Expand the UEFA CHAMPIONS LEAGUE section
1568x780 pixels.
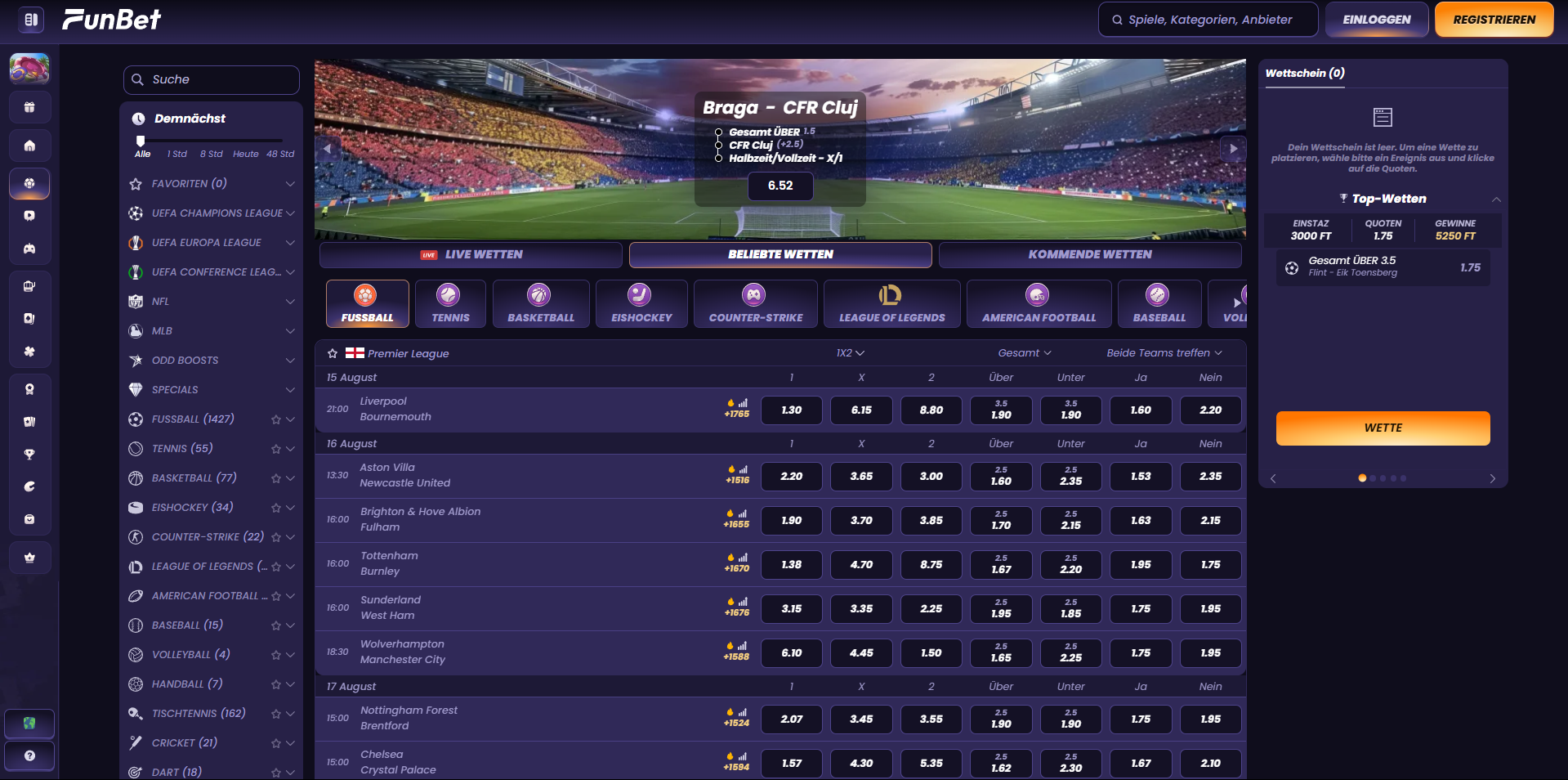pyautogui.click(x=290, y=213)
